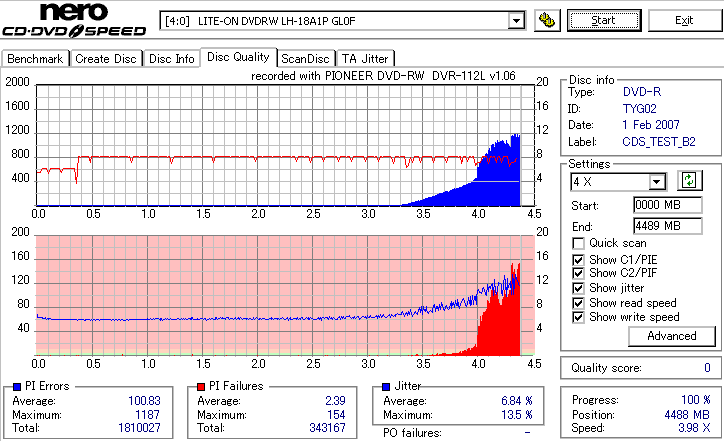724x441 pixels.
Task: Click the Nero CD-DVD Speed logo
Action: [x=74, y=20]
